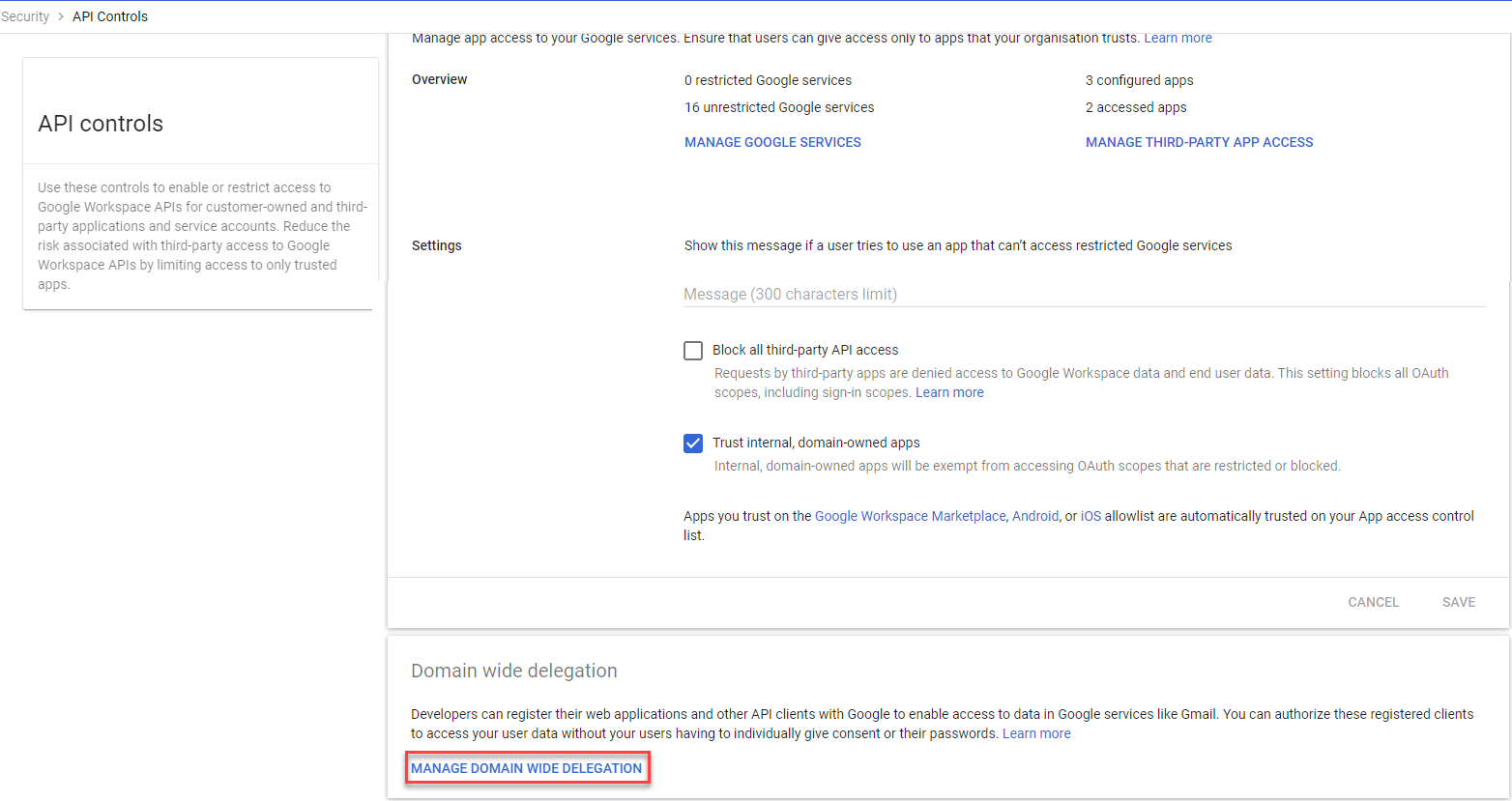Navigate to Security via the breadcrumb
Image resolution: width=1512 pixels, height=801 pixels.
point(25,15)
